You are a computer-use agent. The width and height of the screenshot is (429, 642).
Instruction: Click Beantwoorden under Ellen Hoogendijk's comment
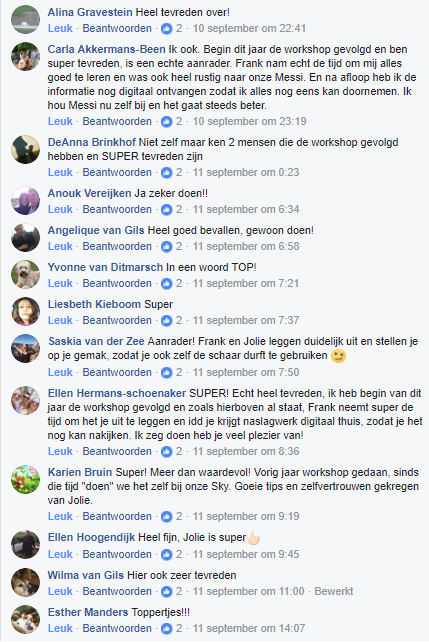(x=117, y=554)
